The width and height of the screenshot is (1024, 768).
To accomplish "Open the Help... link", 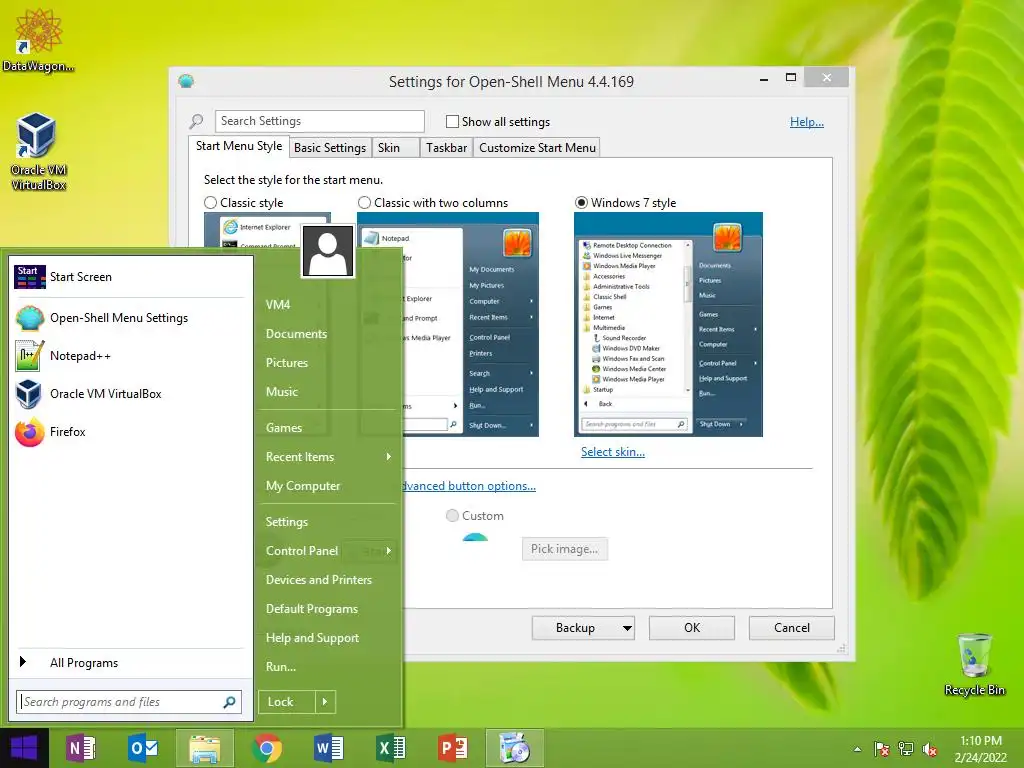I will [x=807, y=121].
